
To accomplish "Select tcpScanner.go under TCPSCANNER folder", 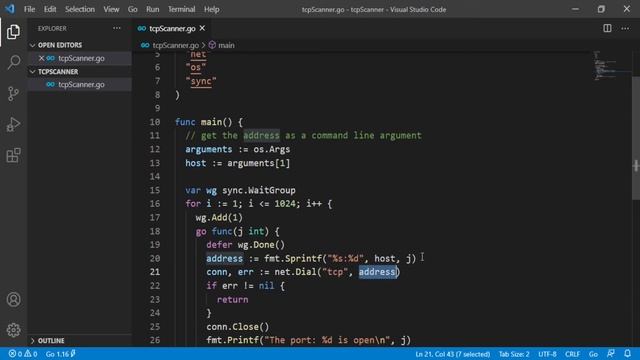I will pyautogui.click(x=81, y=84).
